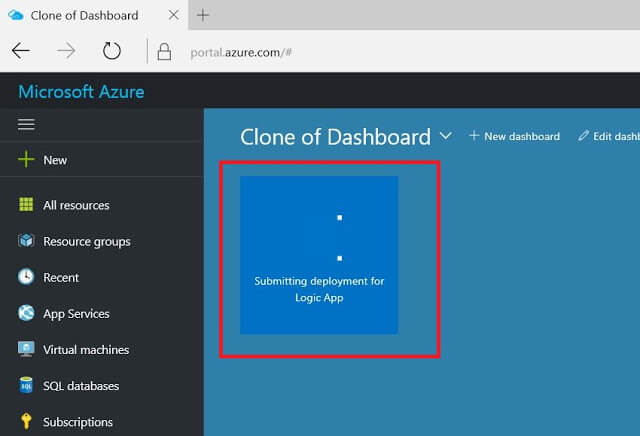
Task: Open All resources grid icon
Action: (26, 205)
